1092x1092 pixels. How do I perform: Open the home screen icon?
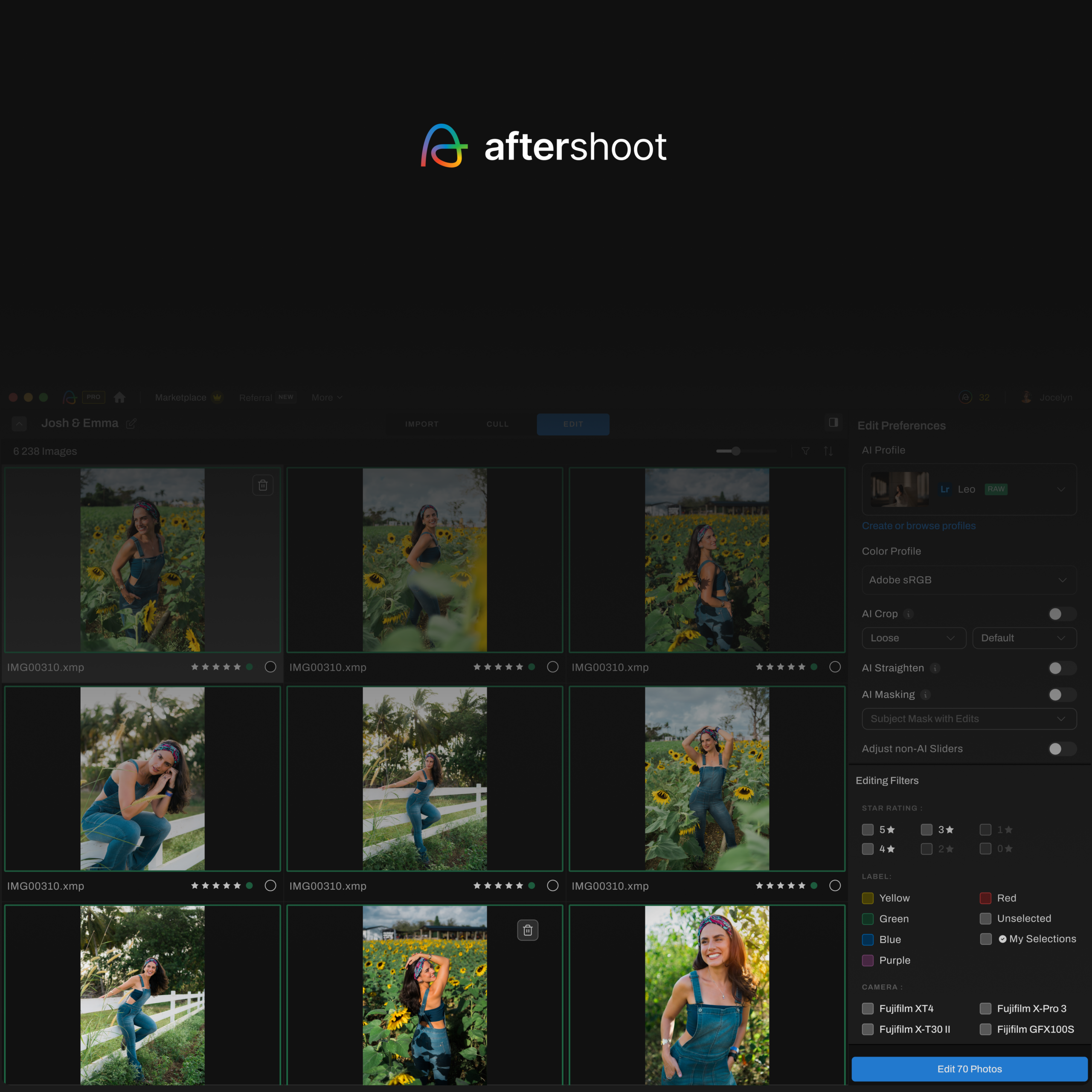[x=119, y=398]
